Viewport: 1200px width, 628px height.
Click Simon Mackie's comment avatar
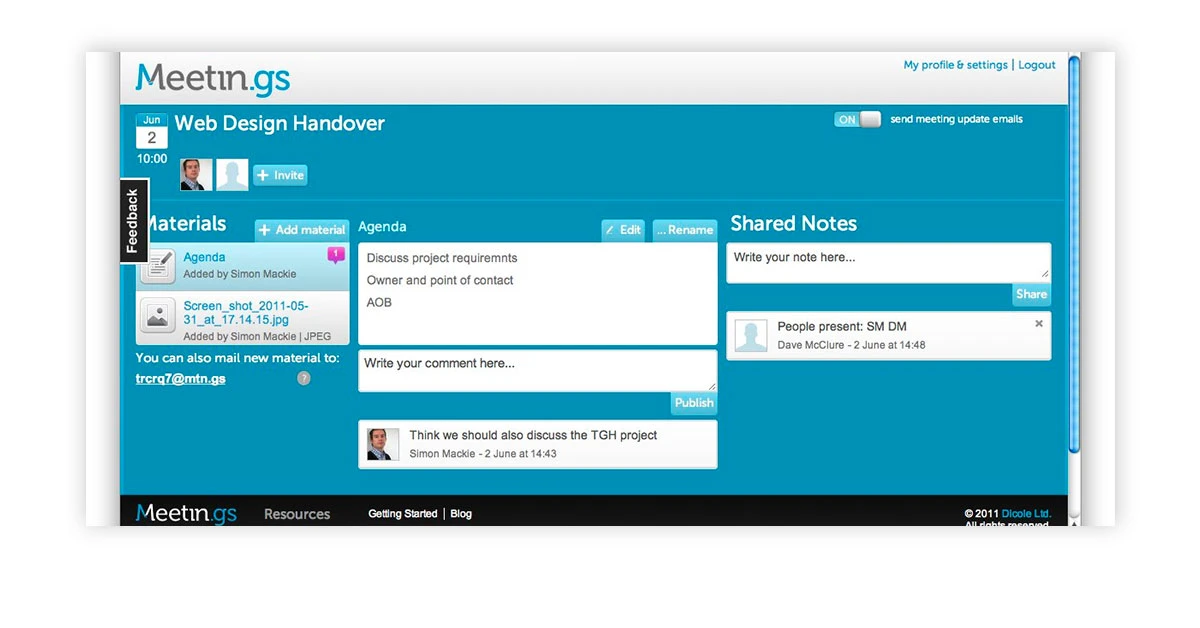point(383,444)
